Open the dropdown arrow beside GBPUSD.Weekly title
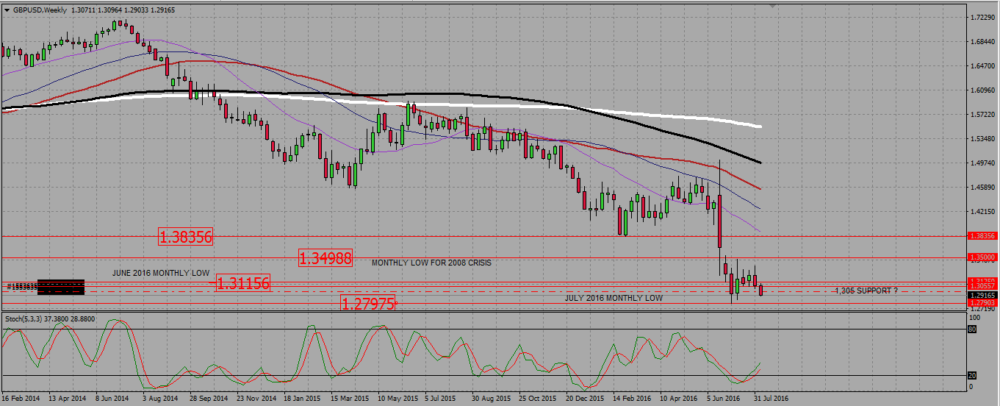Screen dimensions: 1000x406 [x=7, y=10]
